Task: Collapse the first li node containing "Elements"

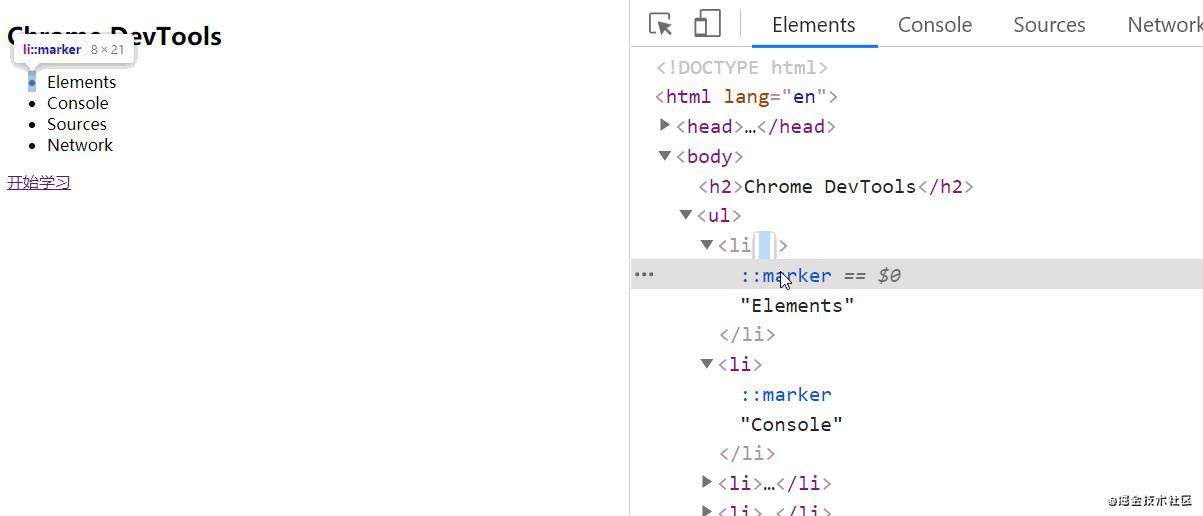Action: (x=706, y=244)
